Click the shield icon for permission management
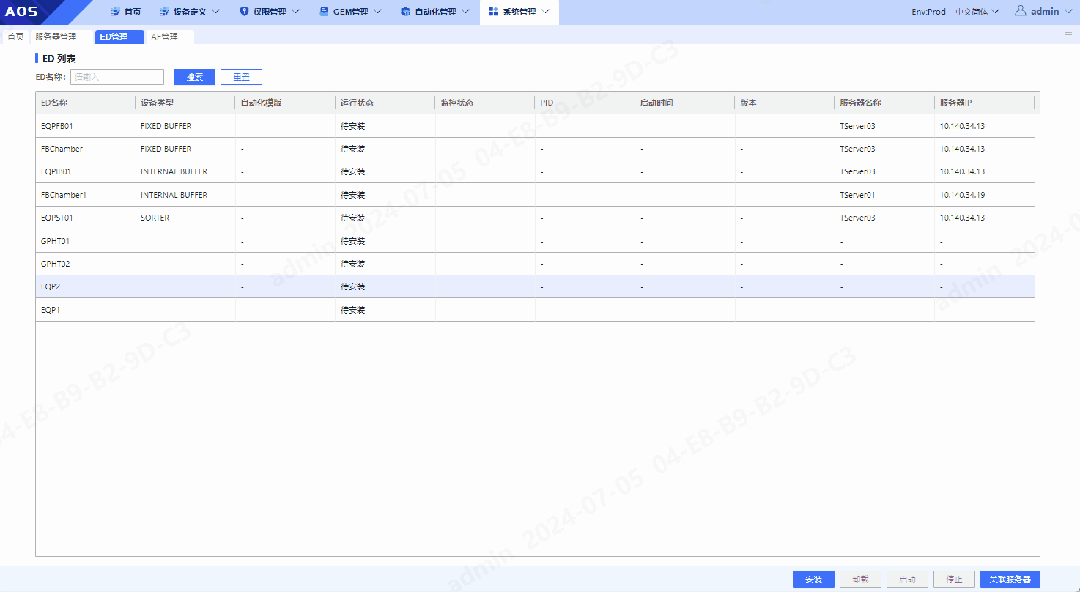The width and height of the screenshot is (1080, 592). pos(244,12)
